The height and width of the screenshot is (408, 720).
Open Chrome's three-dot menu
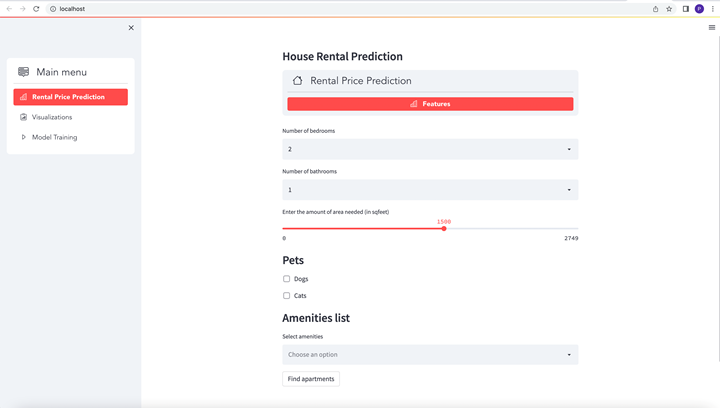(712, 8)
